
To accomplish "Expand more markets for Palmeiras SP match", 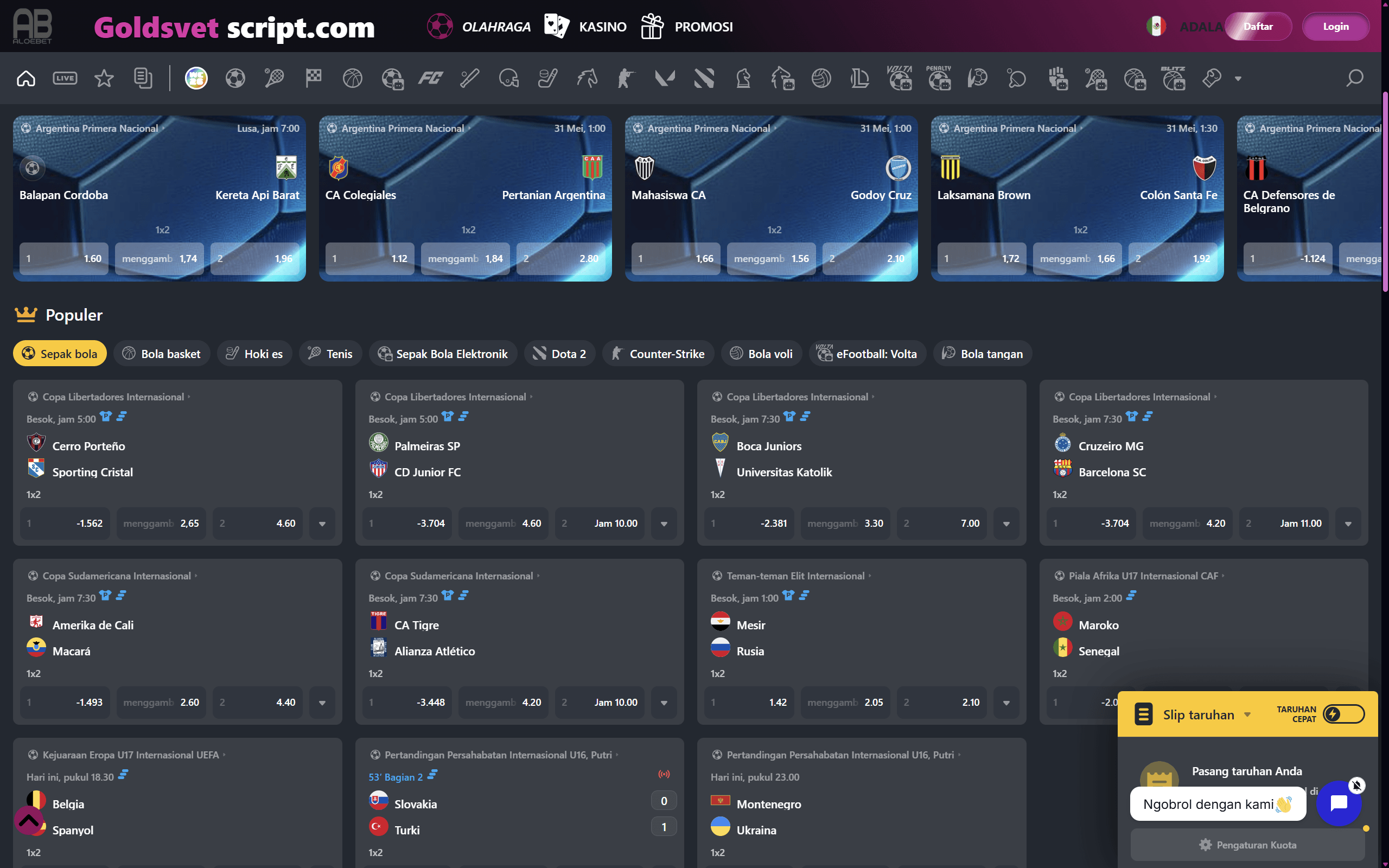I will click(664, 524).
